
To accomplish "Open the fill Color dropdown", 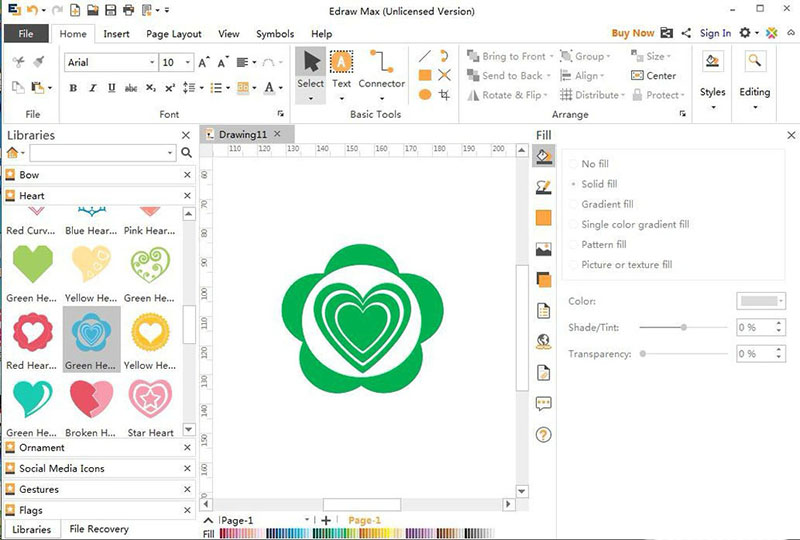I will point(761,301).
